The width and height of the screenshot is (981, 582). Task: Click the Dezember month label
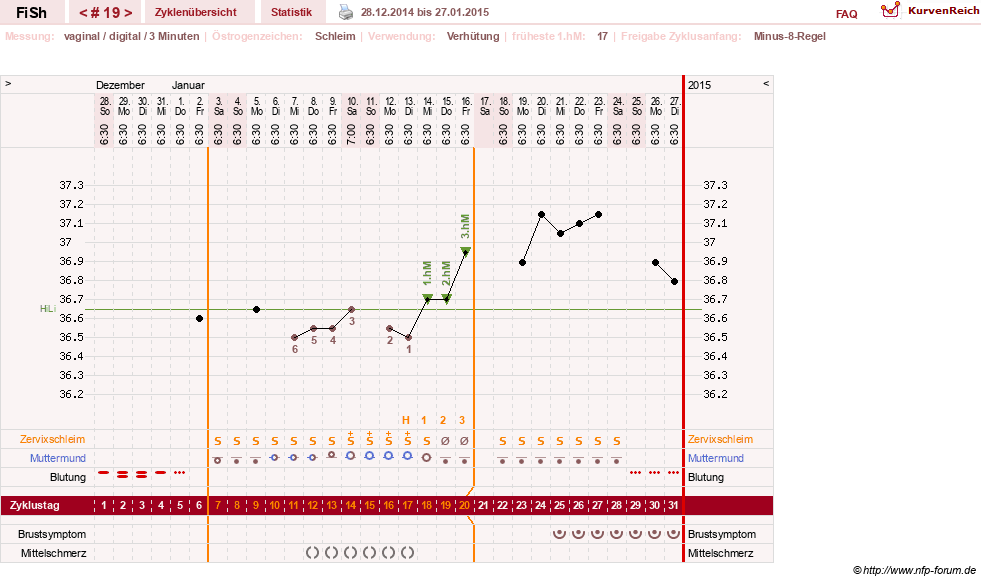(x=120, y=85)
